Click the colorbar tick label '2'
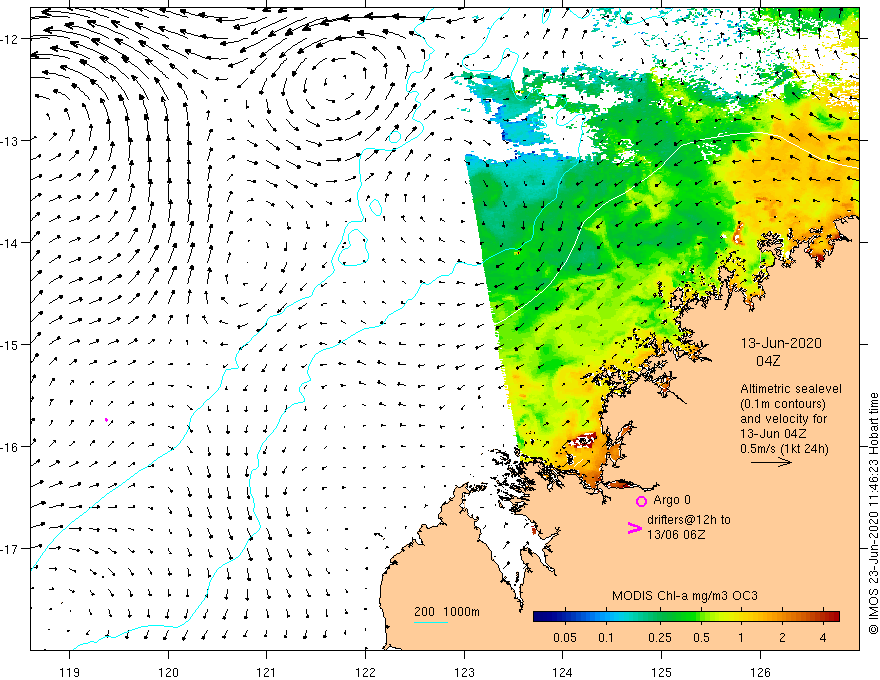This screenshot has height=680, width=880. pyautogui.click(x=782, y=638)
